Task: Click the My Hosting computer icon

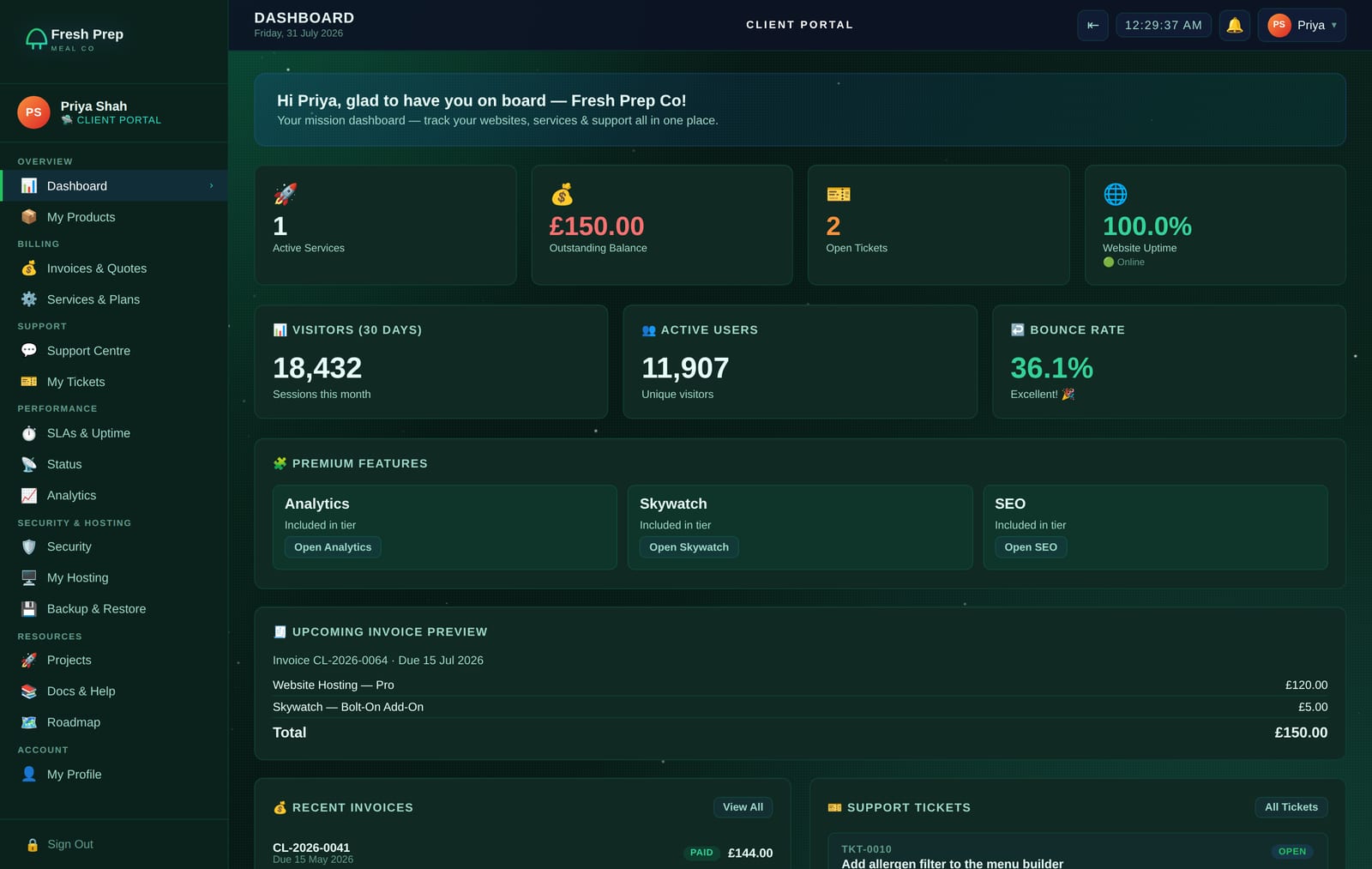Action: click(x=29, y=577)
